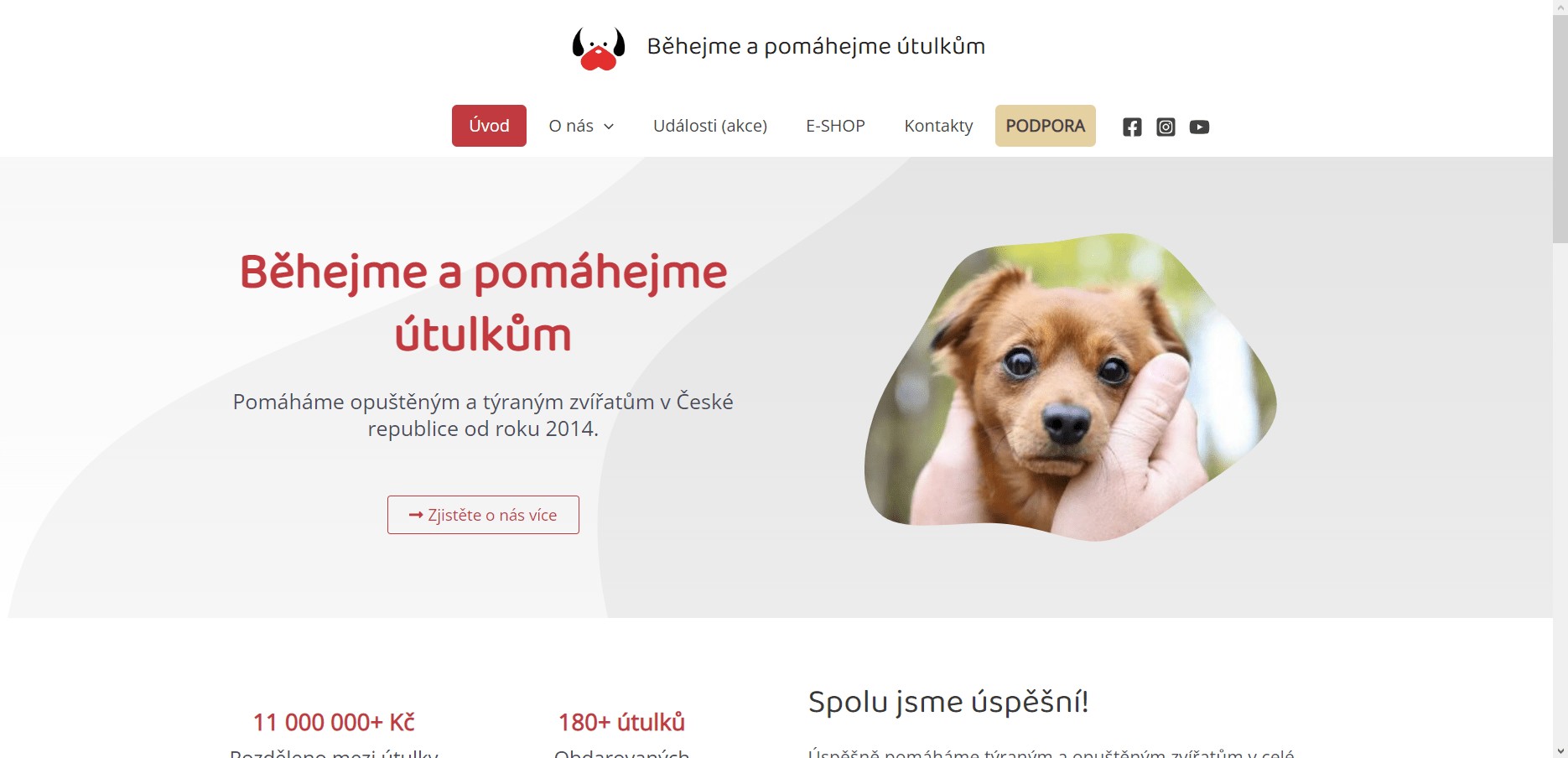Open the Instagram profile icon
The height and width of the screenshot is (758, 1568).
pyautogui.click(x=1166, y=127)
